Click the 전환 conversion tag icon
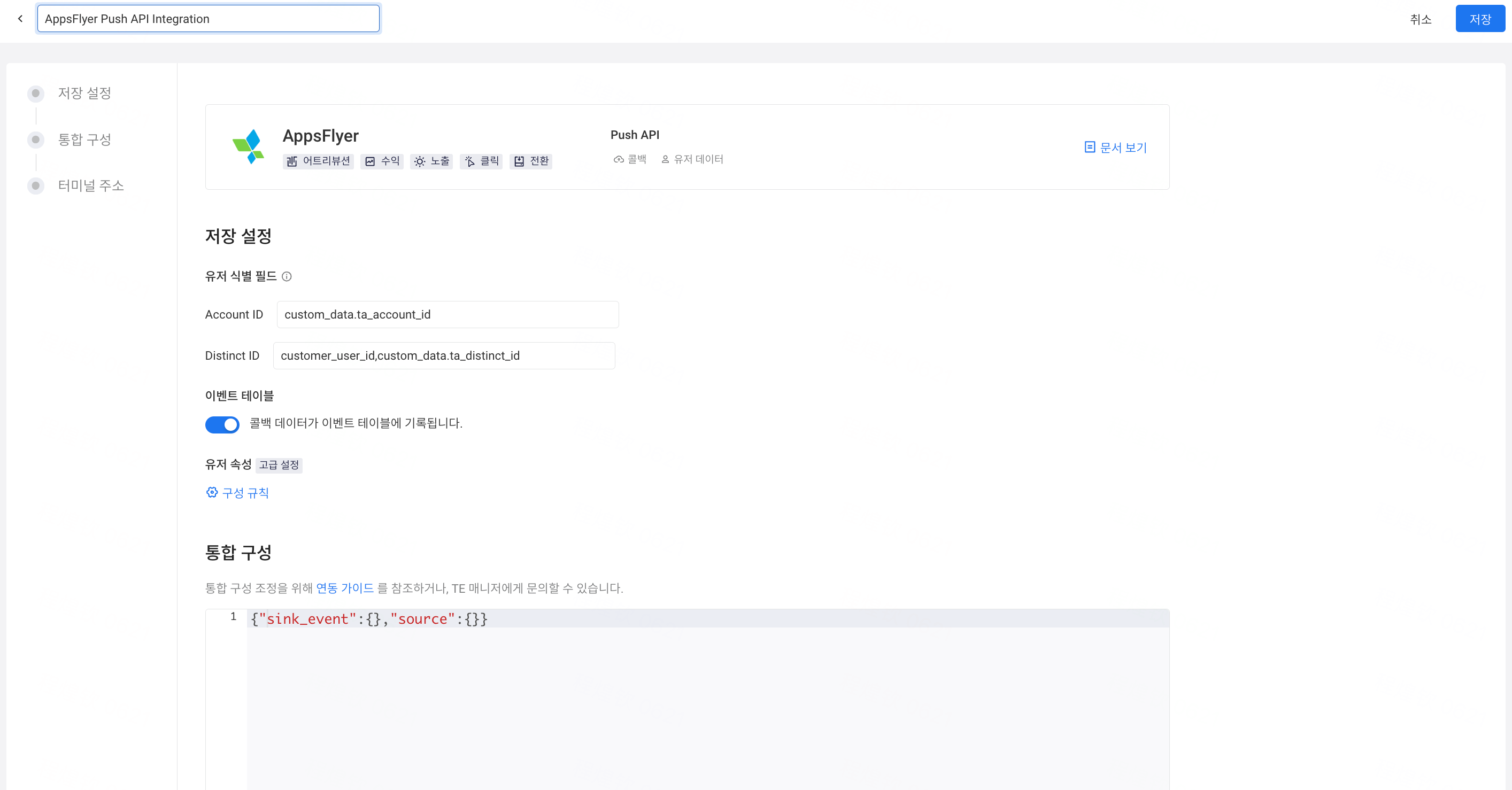 pyautogui.click(x=519, y=161)
